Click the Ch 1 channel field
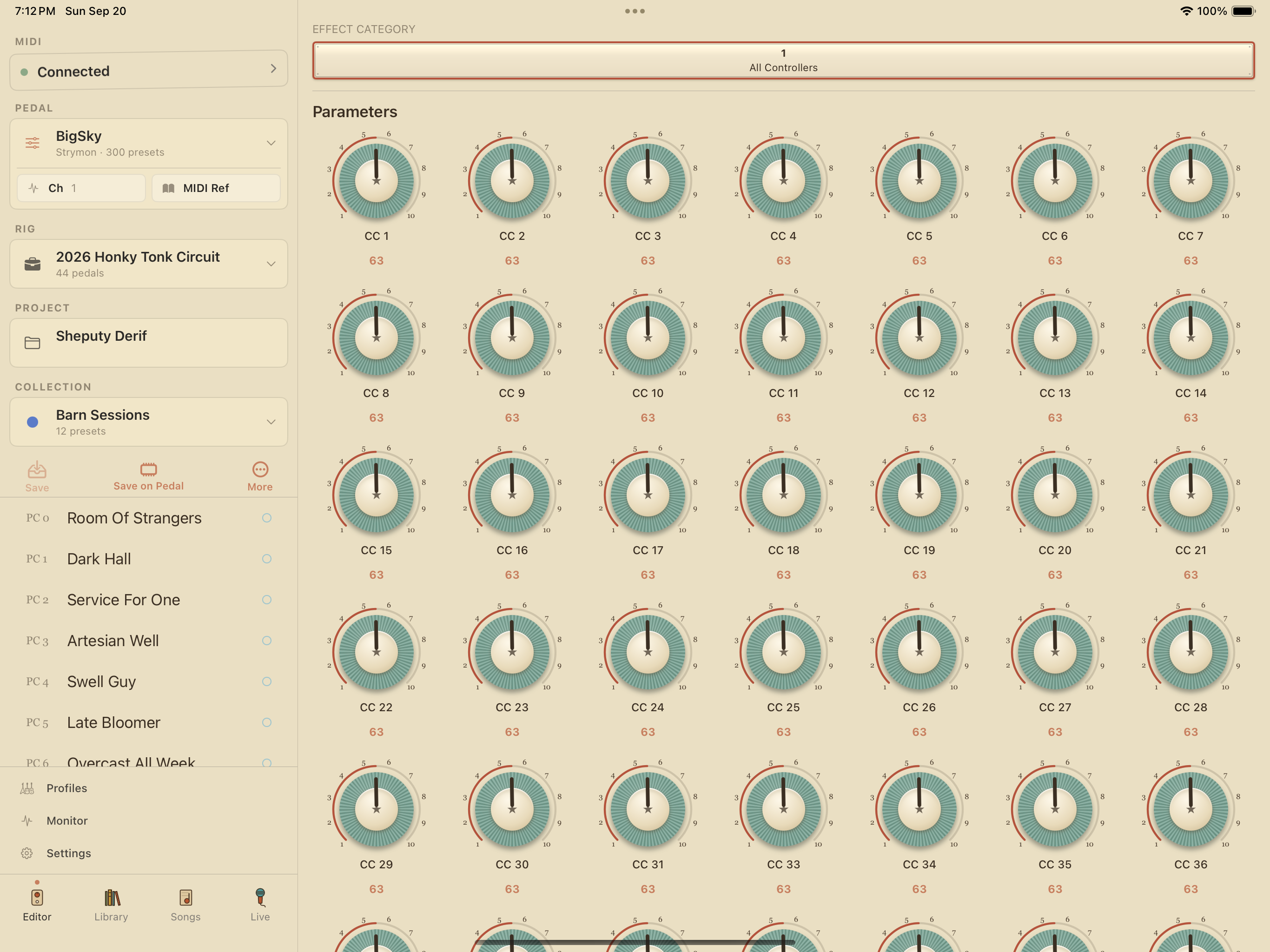The height and width of the screenshot is (952, 1270). pyautogui.click(x=81, y=188)
